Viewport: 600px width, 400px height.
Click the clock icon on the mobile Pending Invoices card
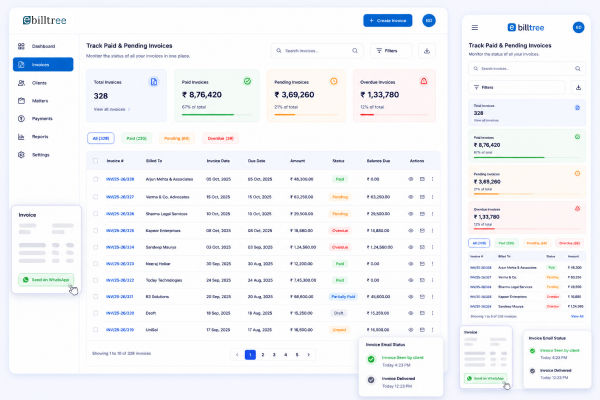pyautogui.click(x=577, y=173)
